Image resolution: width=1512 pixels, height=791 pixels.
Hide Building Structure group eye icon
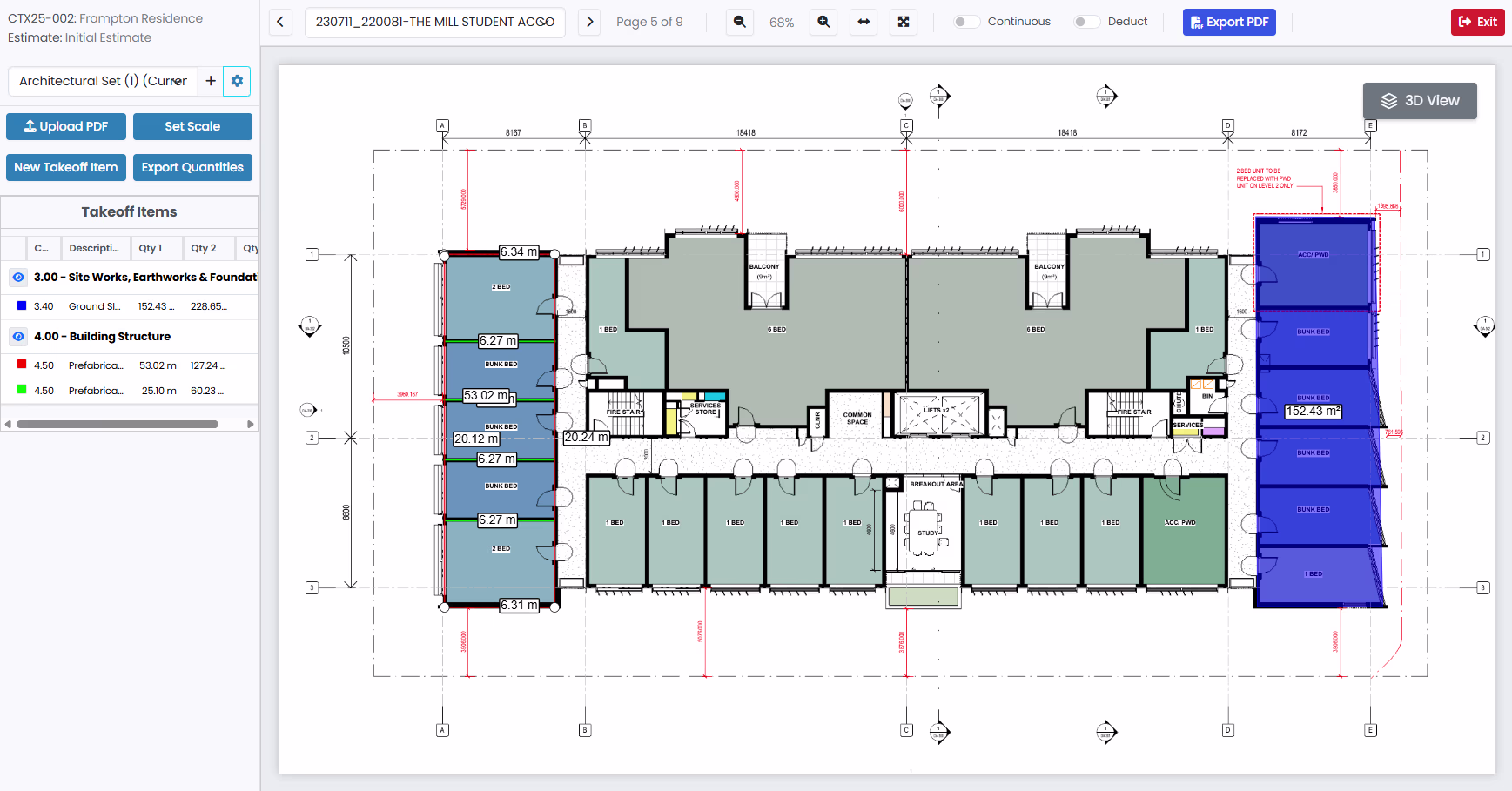coord(18,336)
